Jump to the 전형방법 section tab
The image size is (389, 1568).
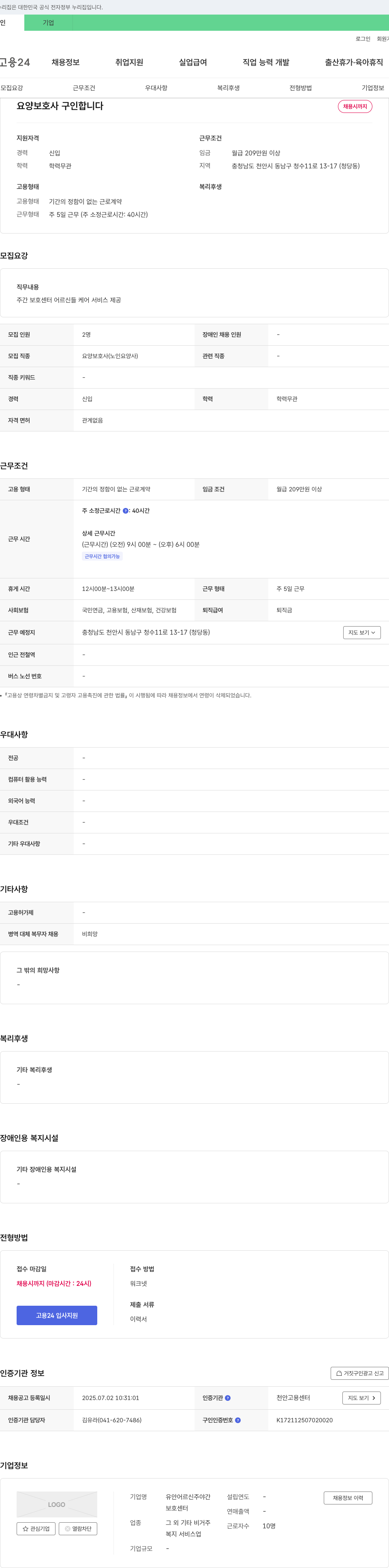click(x=301, y=88)
